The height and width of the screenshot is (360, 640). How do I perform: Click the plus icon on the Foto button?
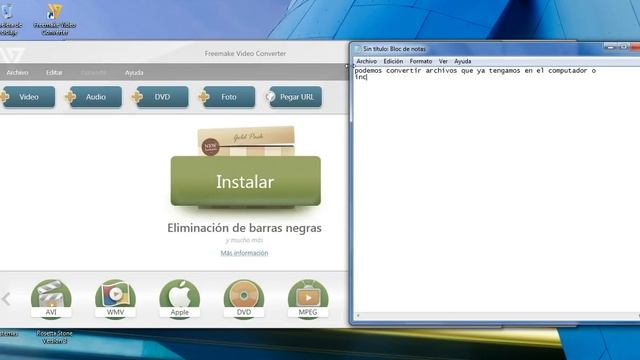[204, 97]
